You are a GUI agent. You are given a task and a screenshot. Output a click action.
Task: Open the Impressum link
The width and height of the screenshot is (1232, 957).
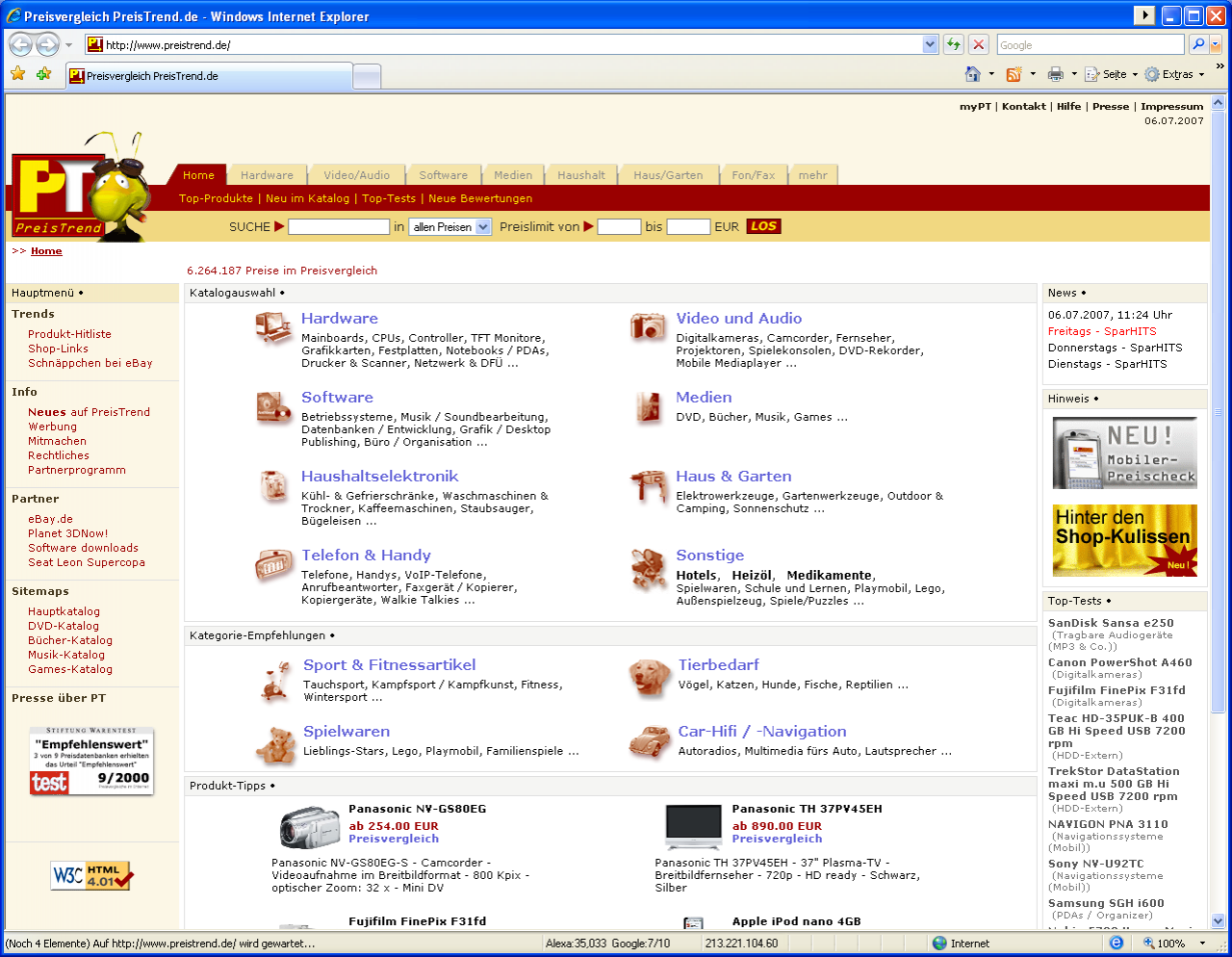click(x=1171, y=107)
